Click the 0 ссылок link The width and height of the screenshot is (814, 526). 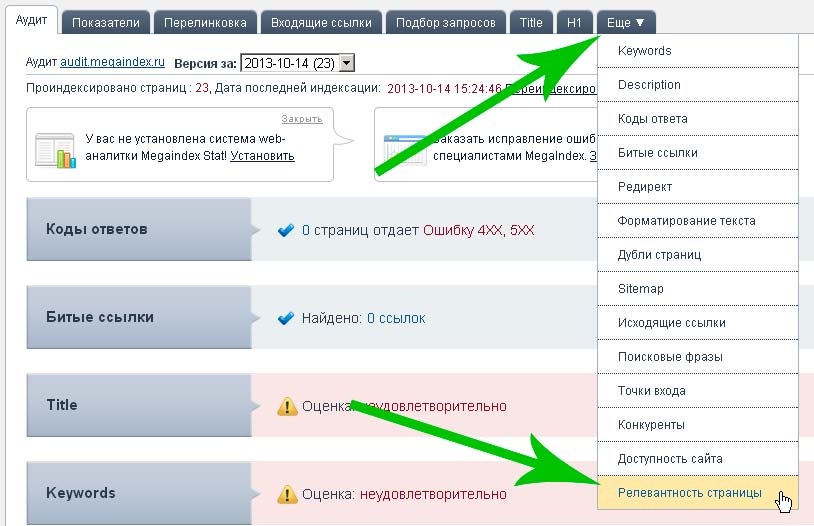coord(396,318)
